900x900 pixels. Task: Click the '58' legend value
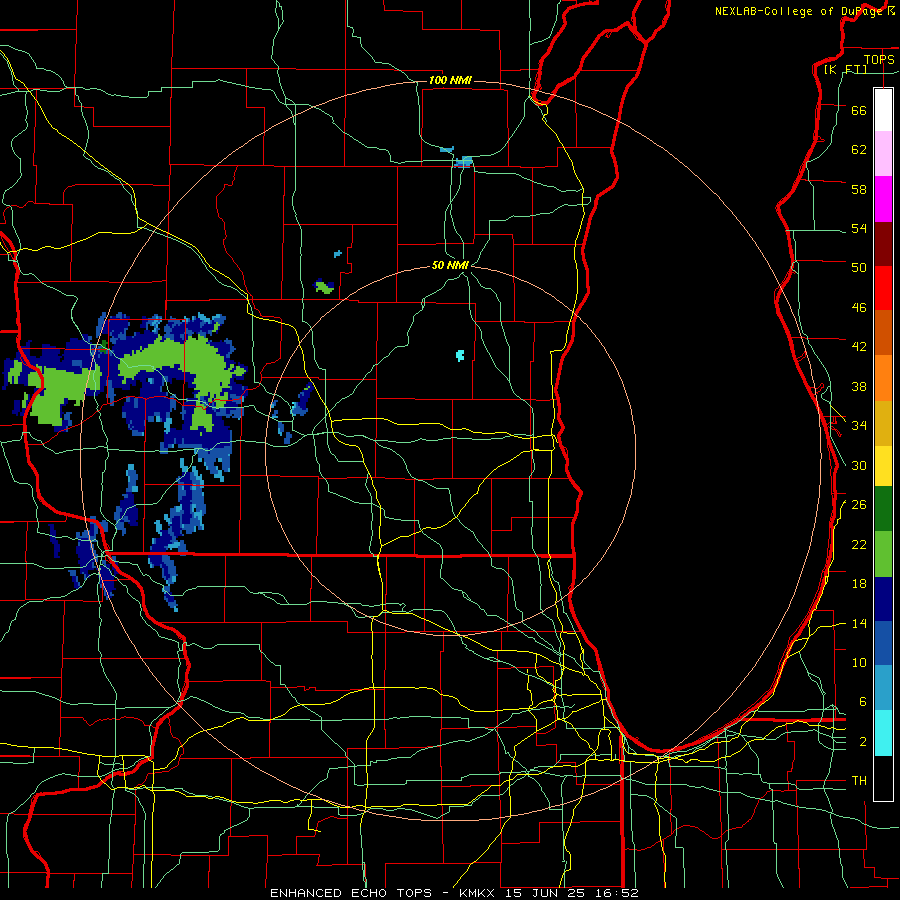tap(859, 189)
